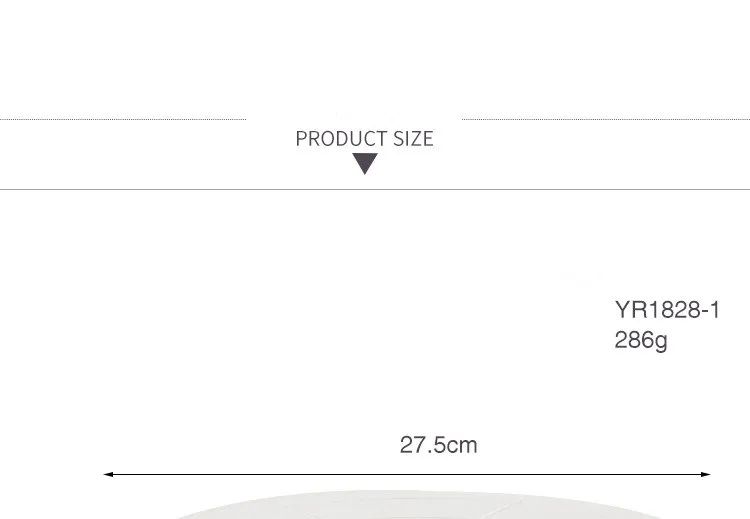The height and width of the screenshot is (519, 750).
Task: Click the letter g in 286g
Action: pos(660,342)
